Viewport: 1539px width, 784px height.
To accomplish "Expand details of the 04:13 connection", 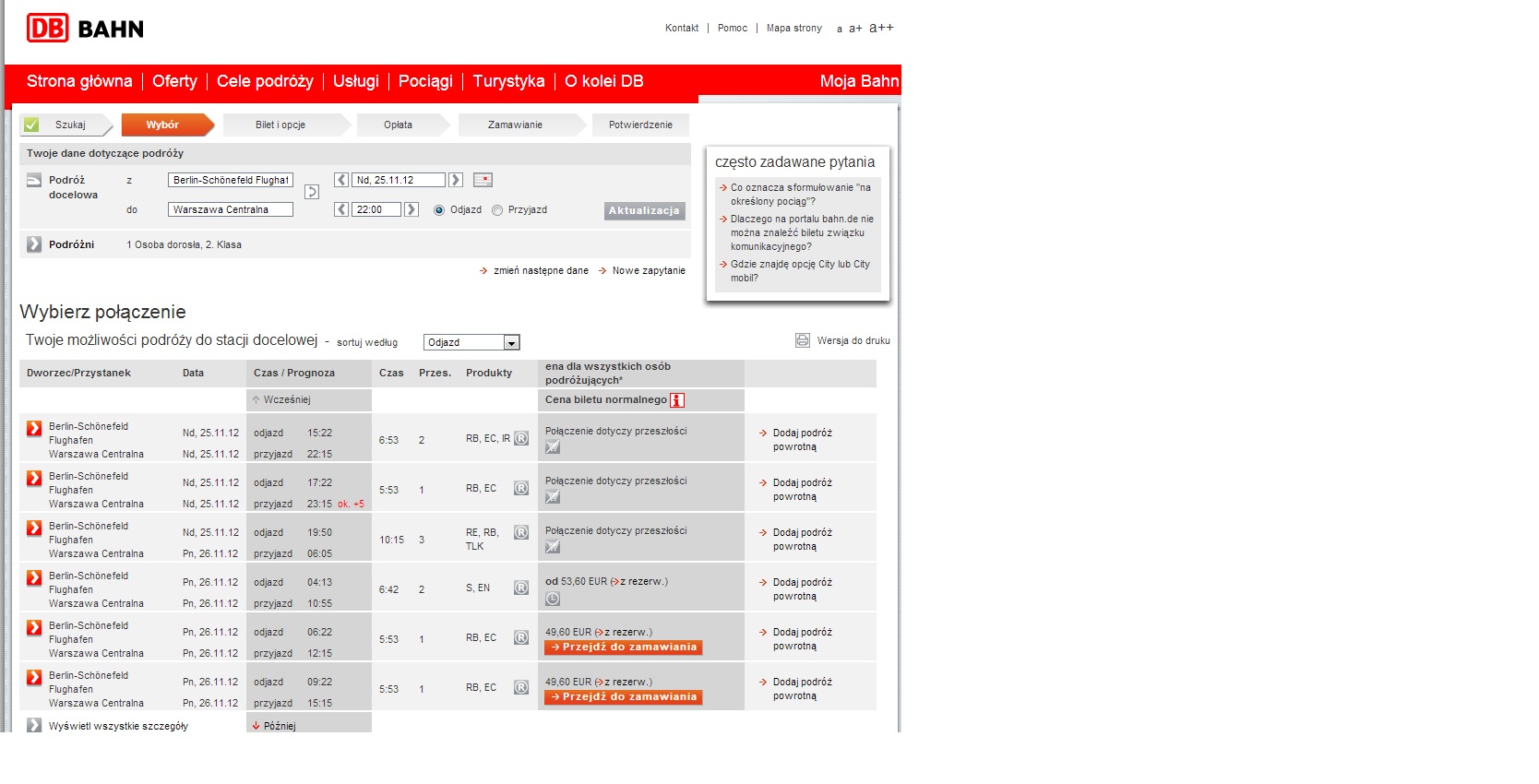I will [34, 577].
